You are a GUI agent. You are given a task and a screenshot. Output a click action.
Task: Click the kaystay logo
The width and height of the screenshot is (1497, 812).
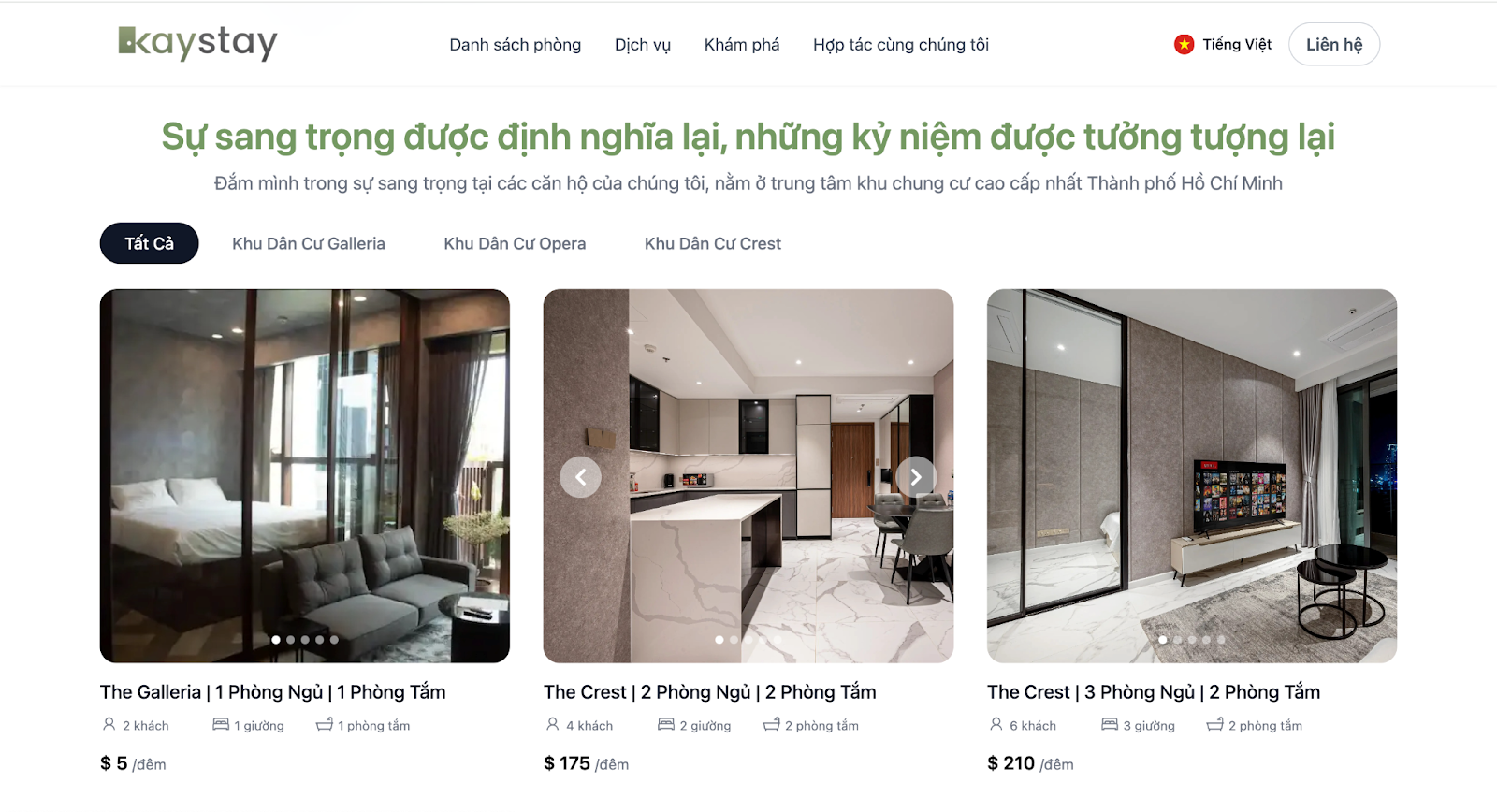tap(197, 42)
